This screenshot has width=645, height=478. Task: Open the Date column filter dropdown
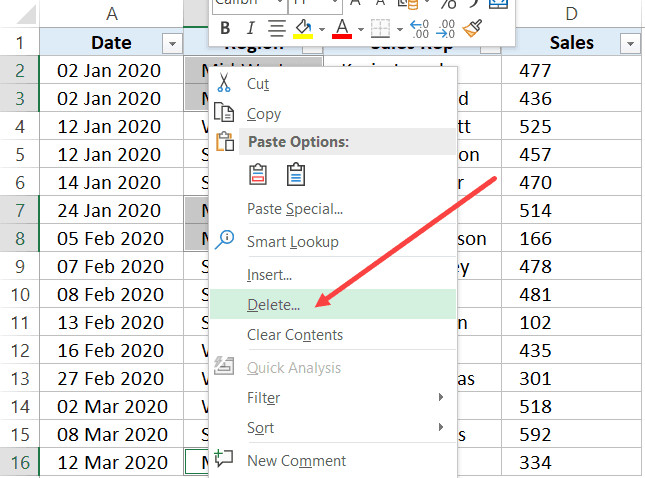pos(172,43)
